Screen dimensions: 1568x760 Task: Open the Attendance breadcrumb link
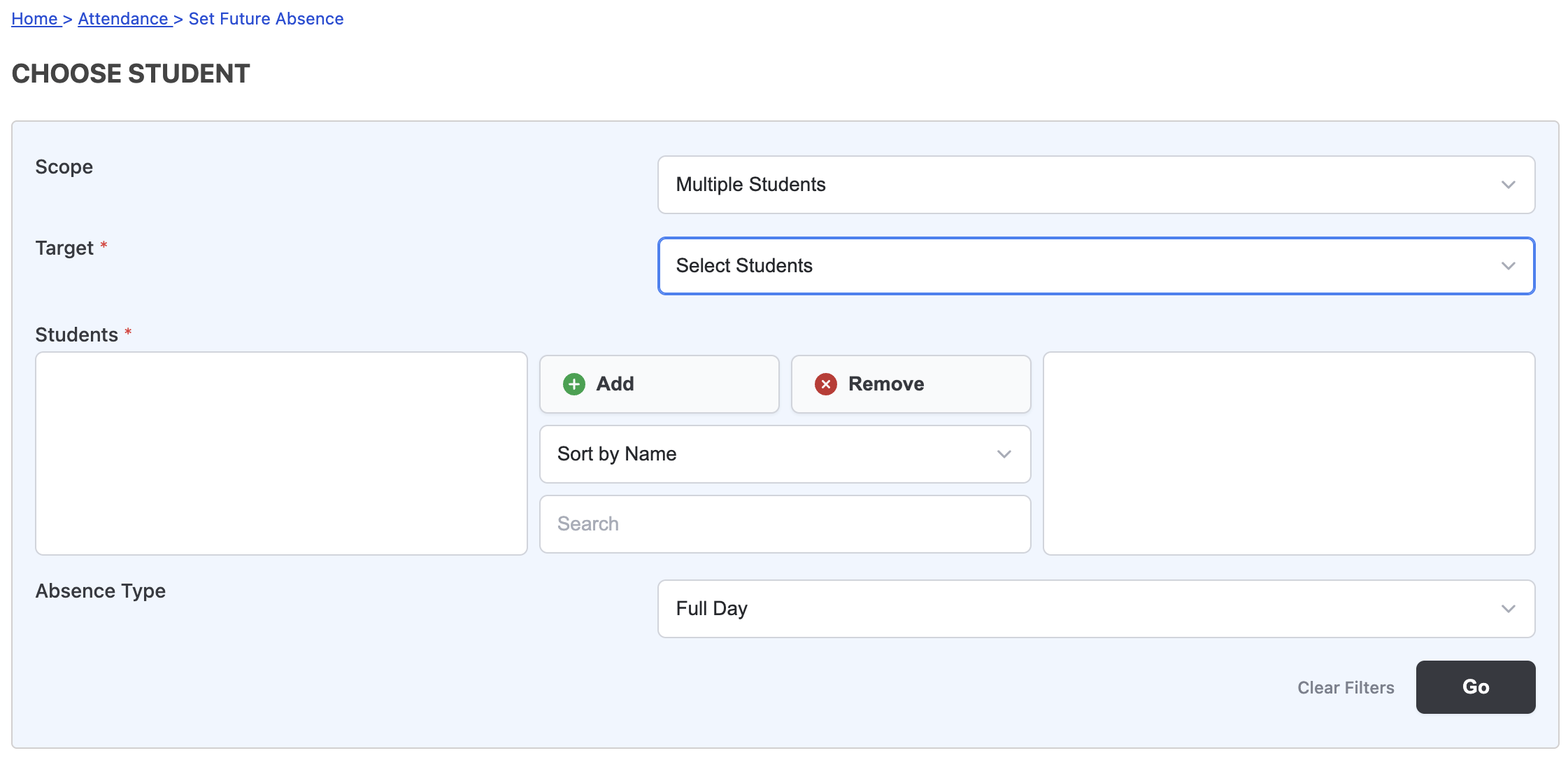124,19
